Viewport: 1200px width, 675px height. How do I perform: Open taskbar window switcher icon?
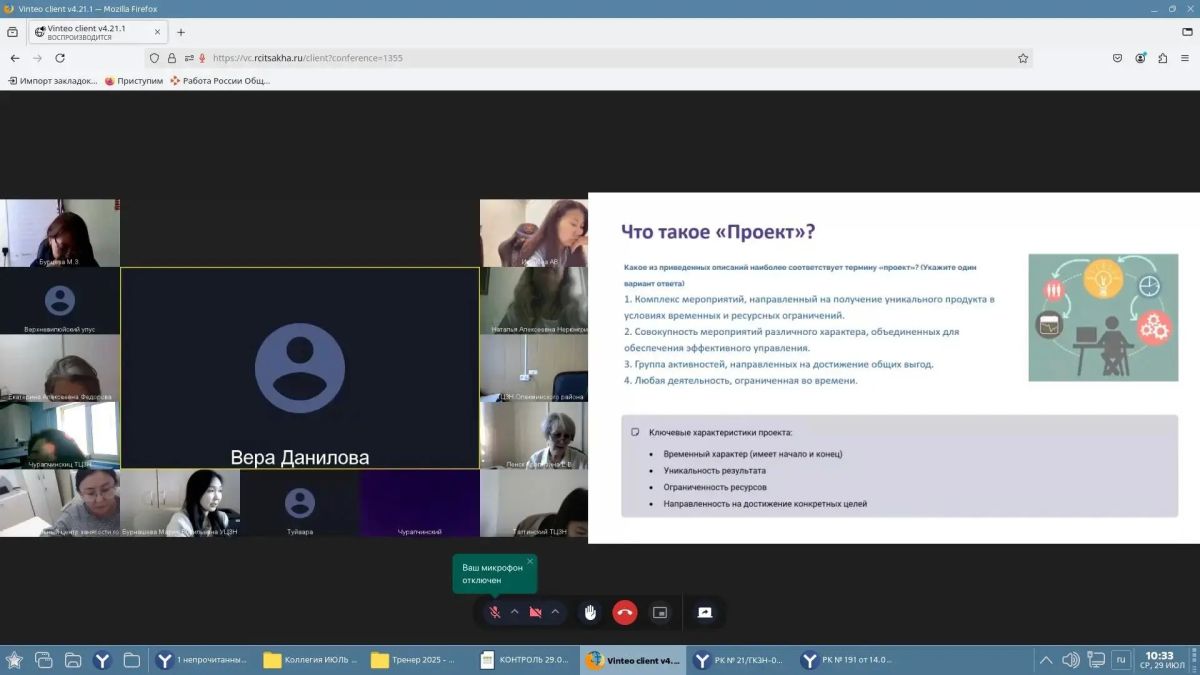click(43, 660)
